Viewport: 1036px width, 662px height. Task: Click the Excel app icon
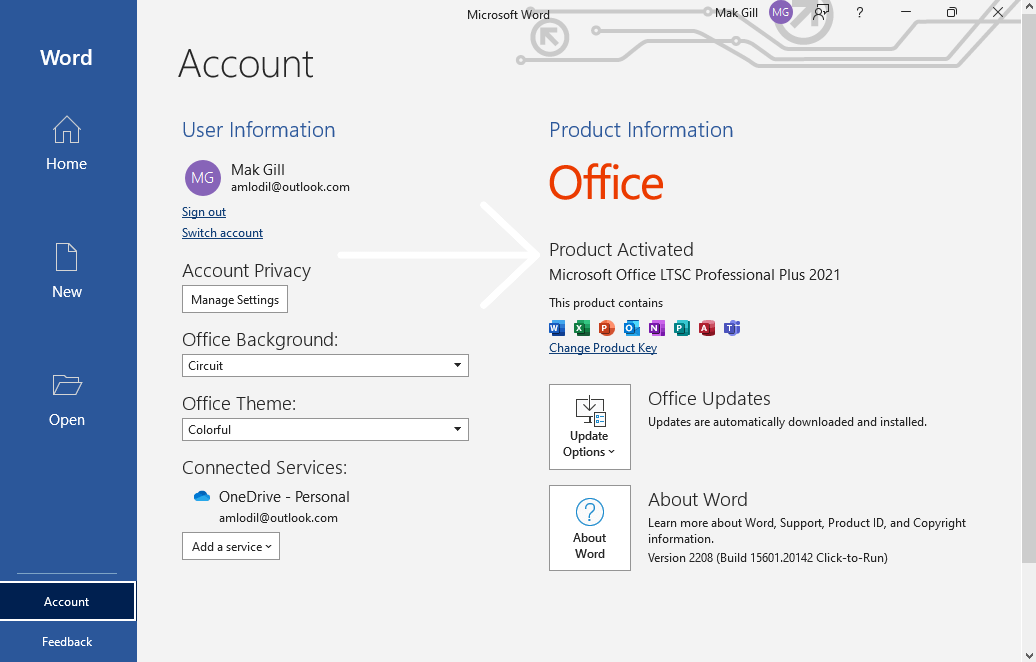coord(581,328)
